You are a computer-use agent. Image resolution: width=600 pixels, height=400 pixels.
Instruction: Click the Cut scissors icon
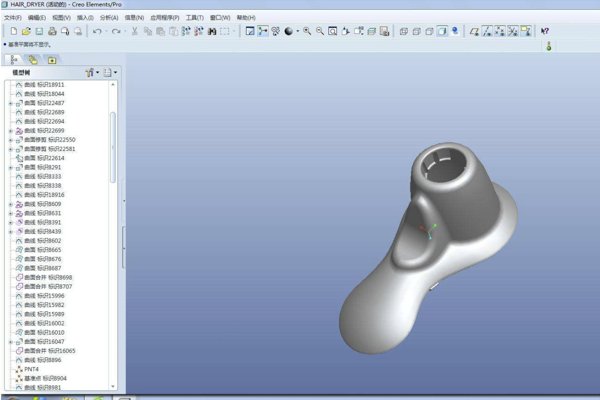point(134,32)
